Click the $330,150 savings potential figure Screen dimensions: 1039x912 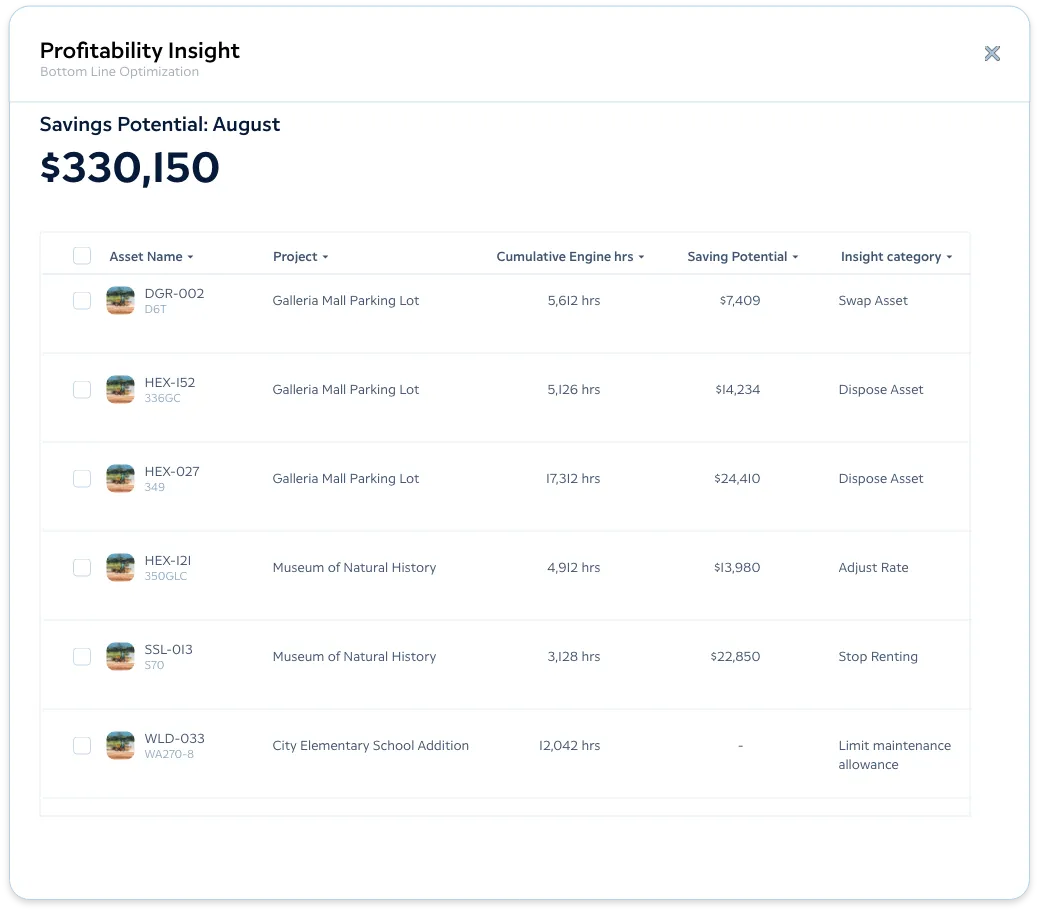(130, 167)
